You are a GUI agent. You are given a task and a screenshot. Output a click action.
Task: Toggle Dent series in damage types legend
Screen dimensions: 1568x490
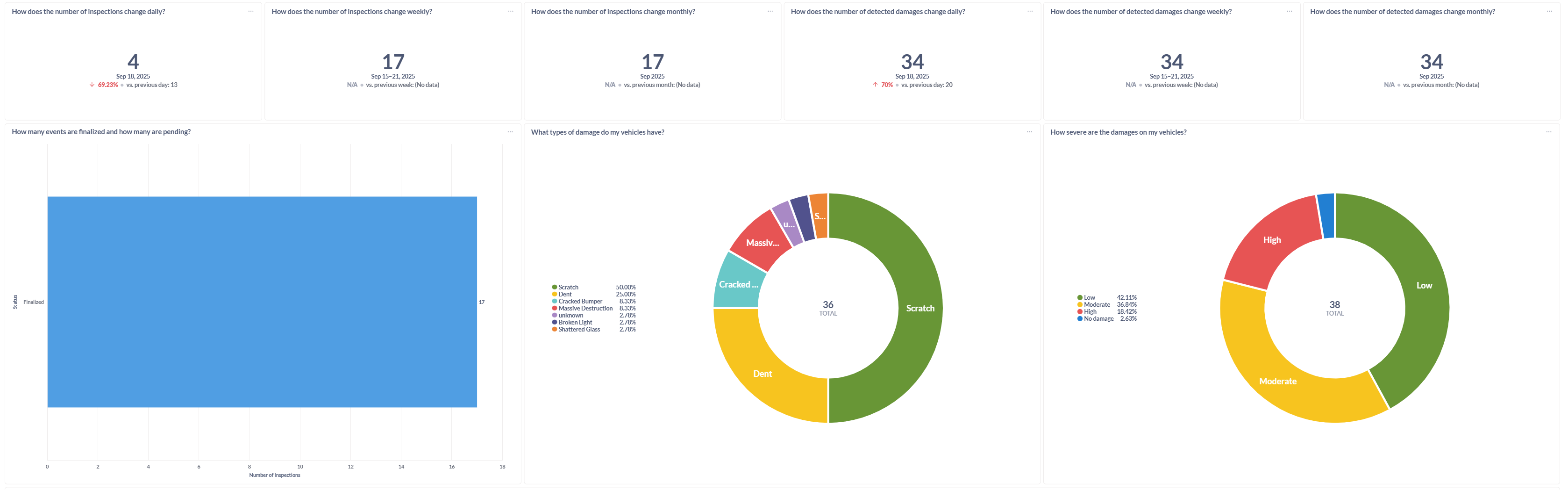pyautogui.click(x=565, y=295)
